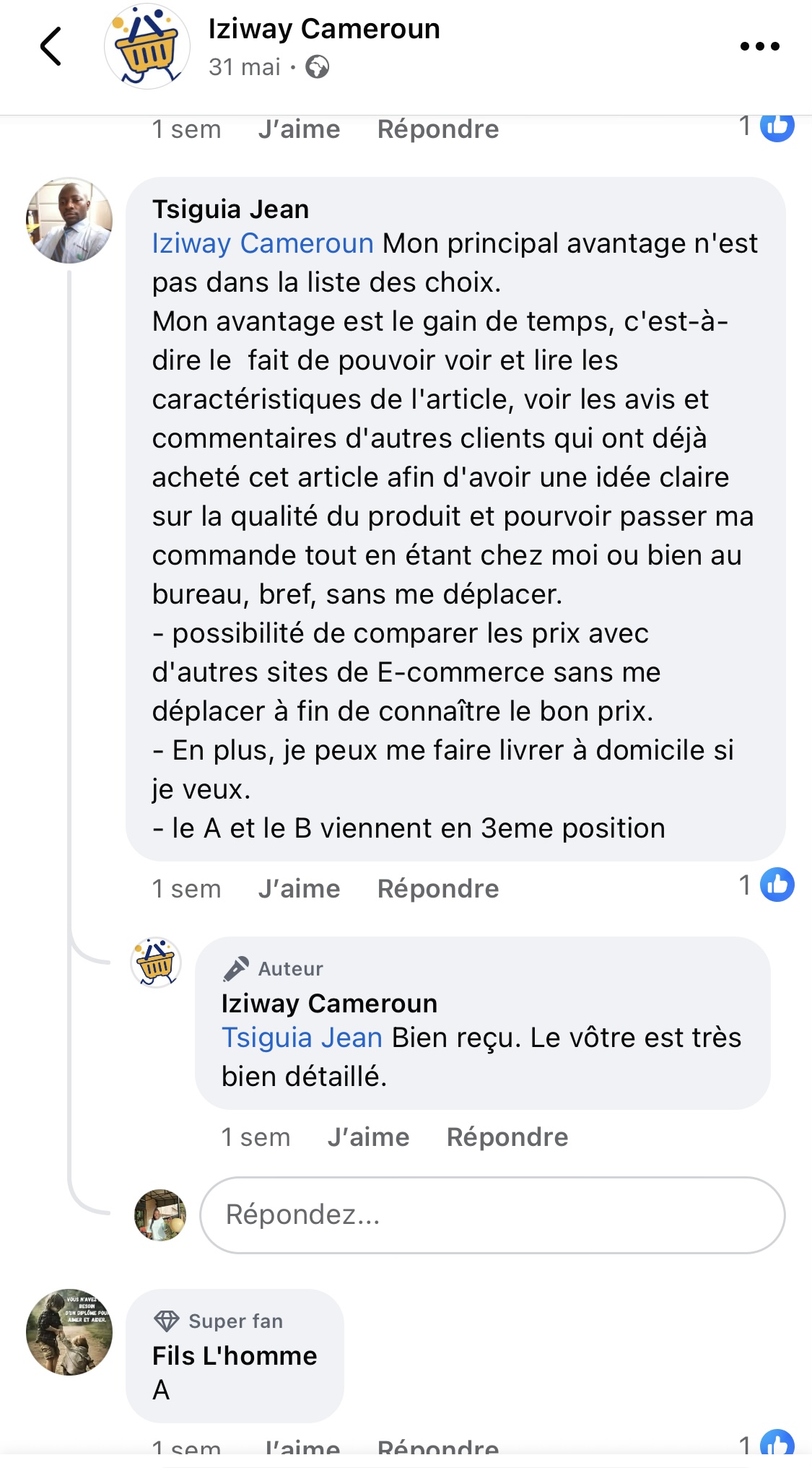Focus the Répondez... reply input field
Image resolution: width=812 pixels, height=1468 pixels.
pyautogui.click(x=492, y=1215)
